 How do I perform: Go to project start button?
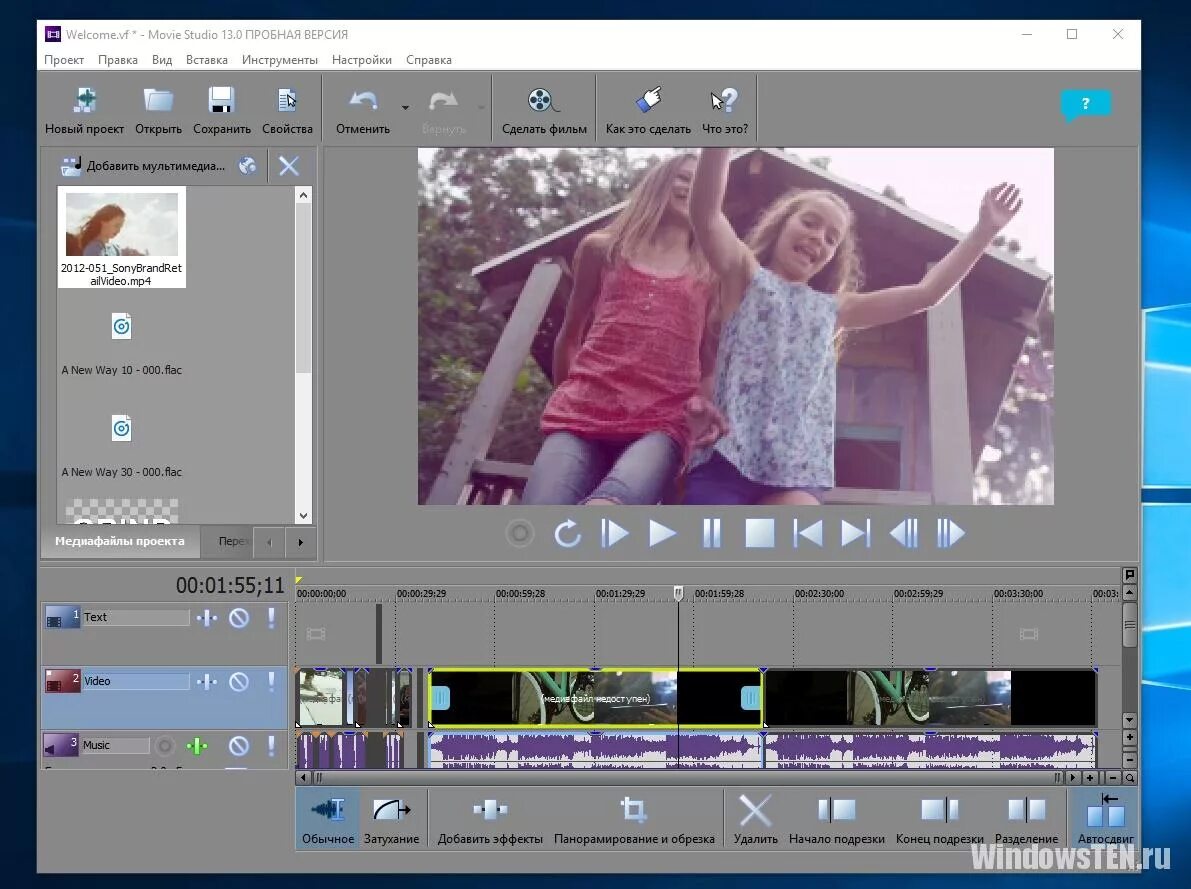click(x=807, y=533)
